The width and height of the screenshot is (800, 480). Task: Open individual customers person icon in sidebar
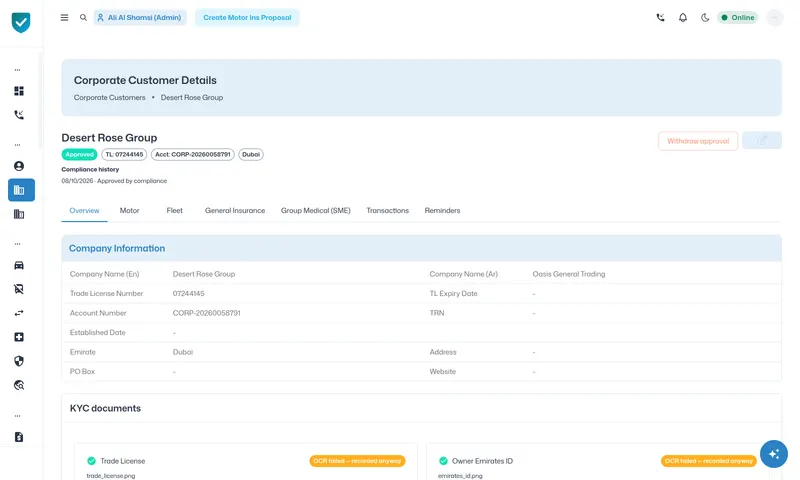19,166
